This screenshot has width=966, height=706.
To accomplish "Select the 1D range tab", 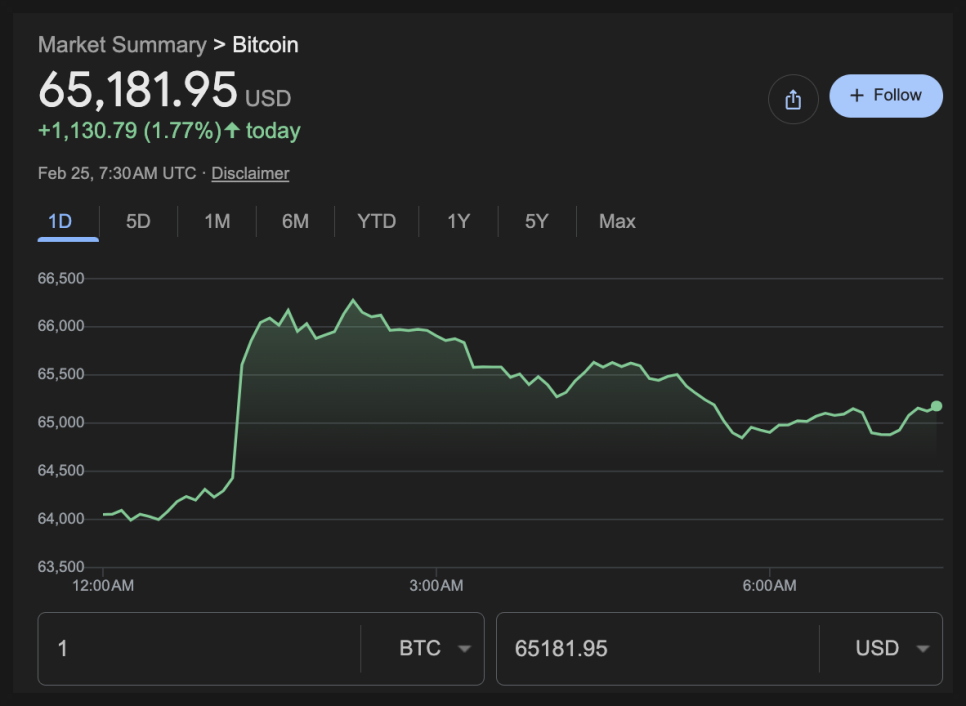I will click(61, 221).
